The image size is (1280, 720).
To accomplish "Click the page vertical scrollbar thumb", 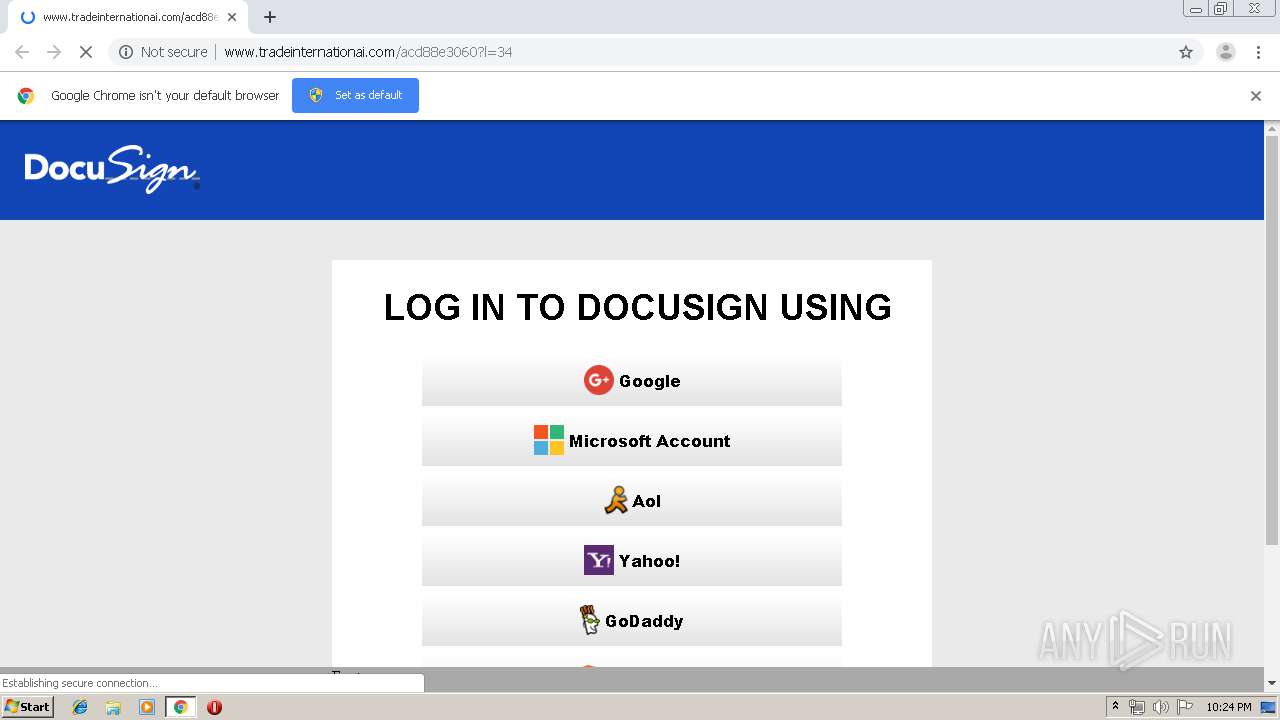I will pyautogui.click(x=1272, y=340).
